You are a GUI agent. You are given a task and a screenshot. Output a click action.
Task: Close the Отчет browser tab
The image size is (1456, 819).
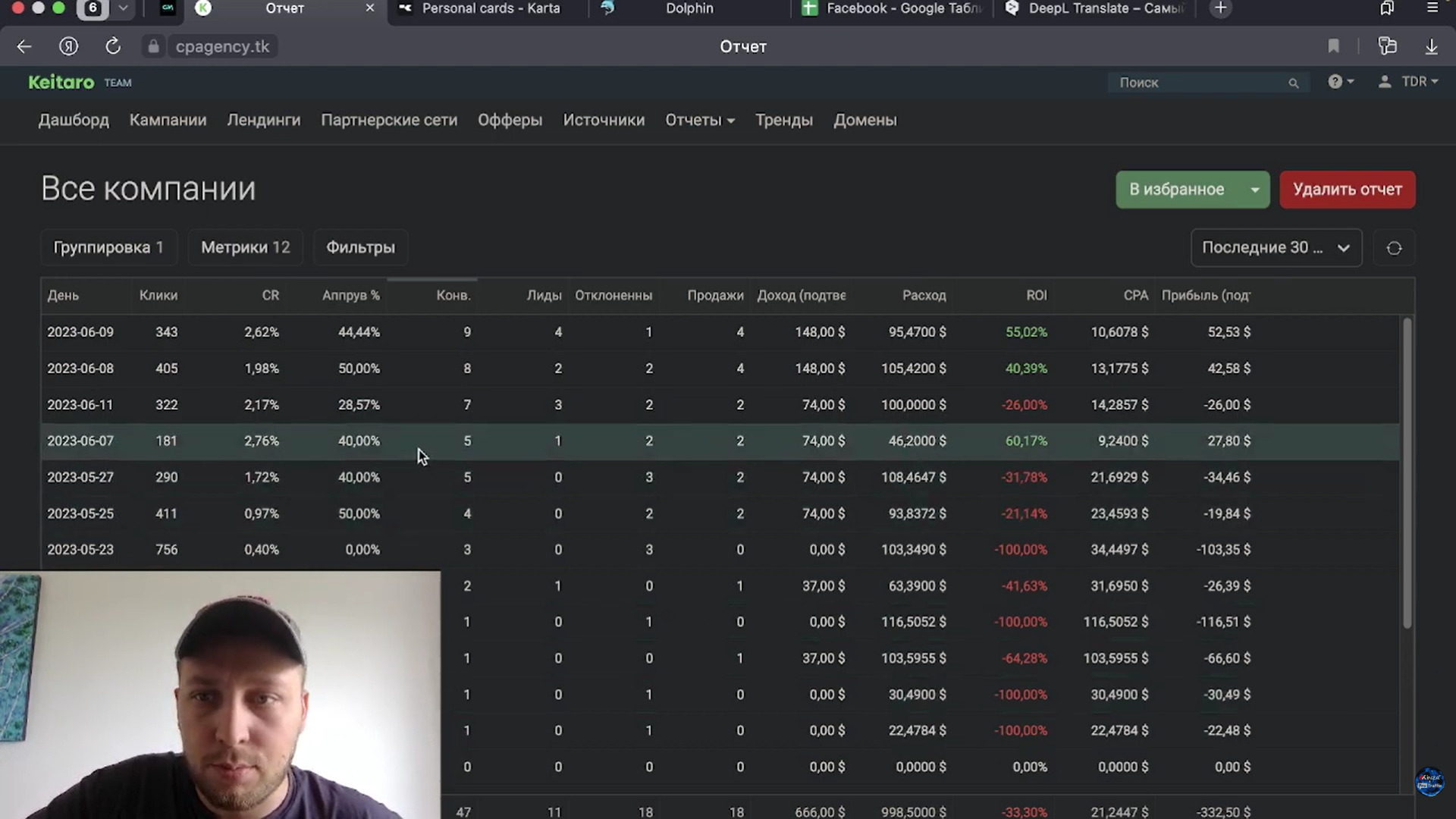[x=370, y=8]
